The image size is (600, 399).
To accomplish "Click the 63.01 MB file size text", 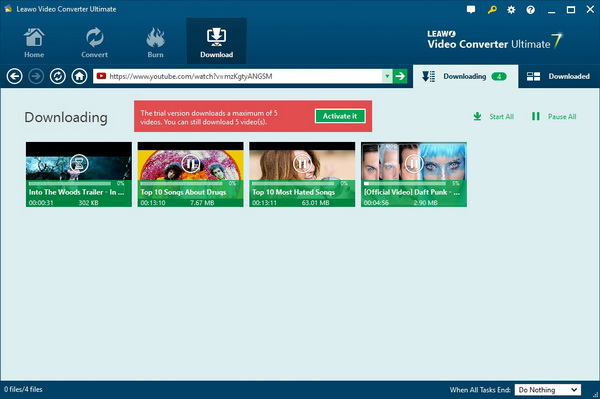I will coord(315,203).
